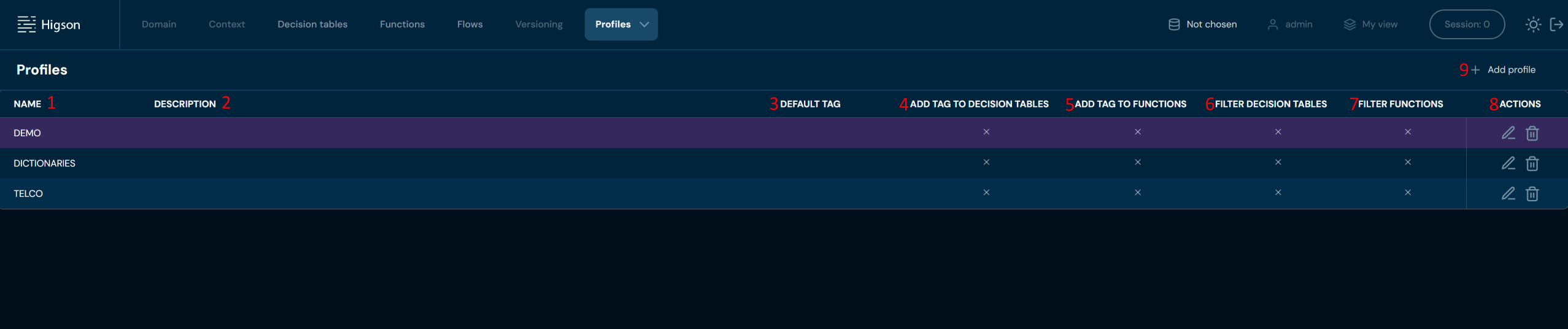This screenshot has height=329, width=1568.
Task: Switch to the Functions menu item
Action: click(x=402, y=25)
